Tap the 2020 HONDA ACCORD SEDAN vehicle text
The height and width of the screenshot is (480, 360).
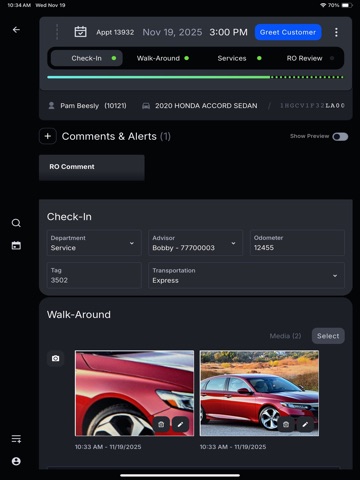tap(206, 106)
